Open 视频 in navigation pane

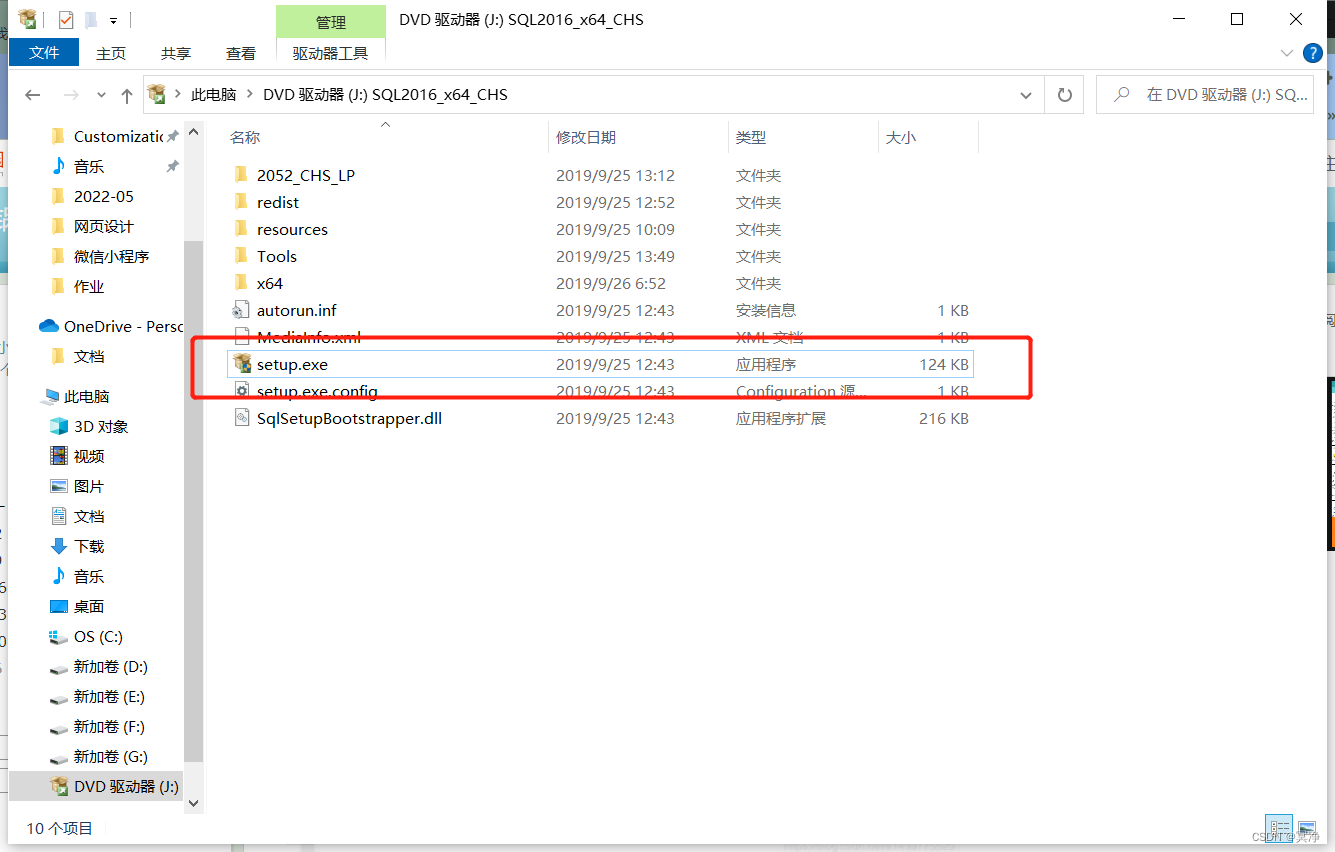point(88,456)
